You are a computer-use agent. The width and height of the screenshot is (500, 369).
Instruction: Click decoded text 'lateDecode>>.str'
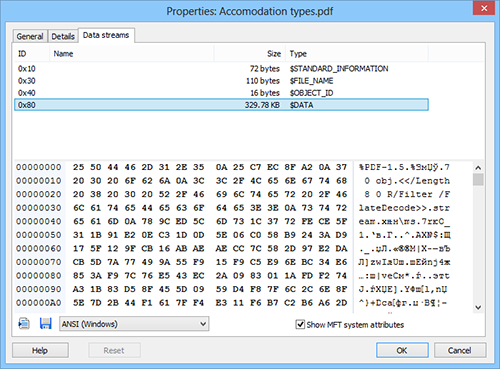click(x=404, y=208)
